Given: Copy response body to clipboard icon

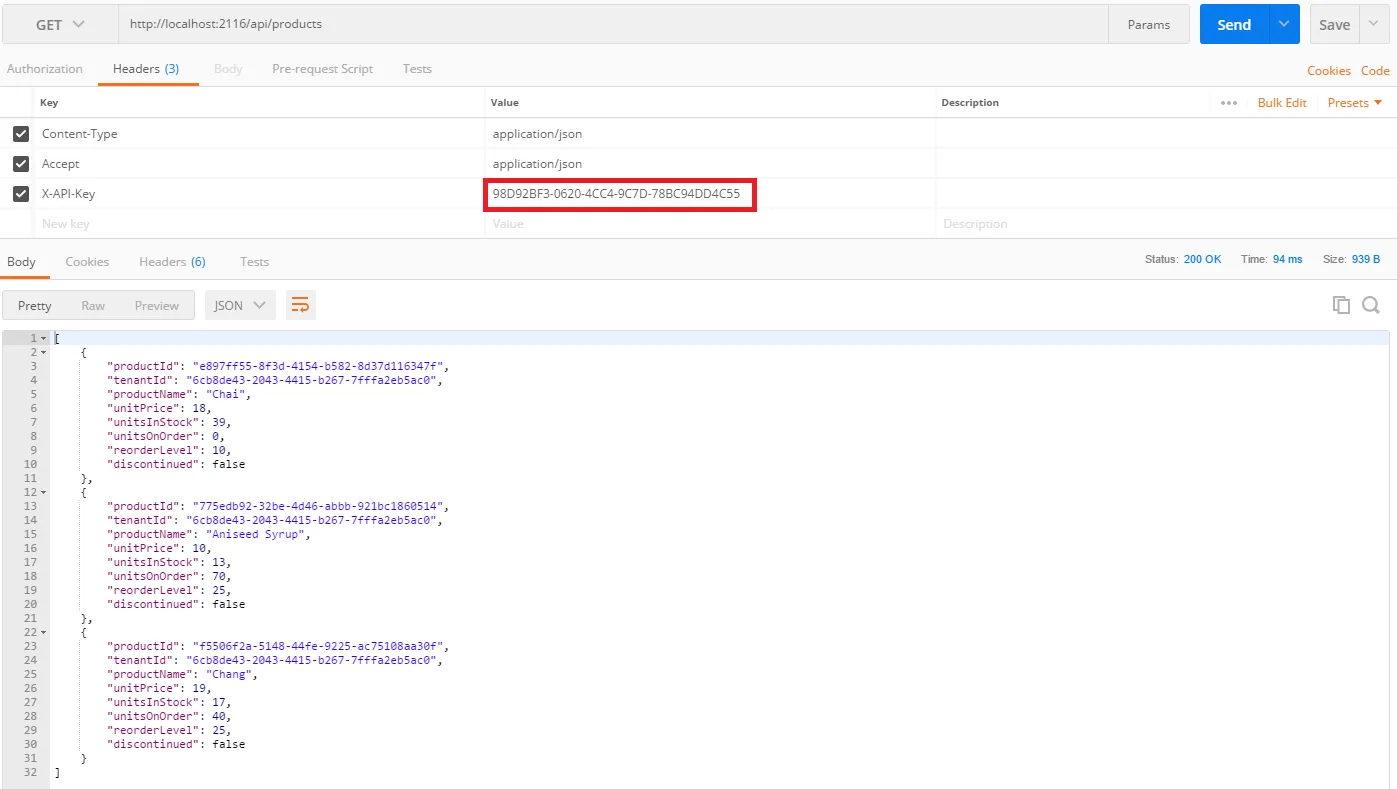Looking at the screenshot, I should click(1341, 305).
